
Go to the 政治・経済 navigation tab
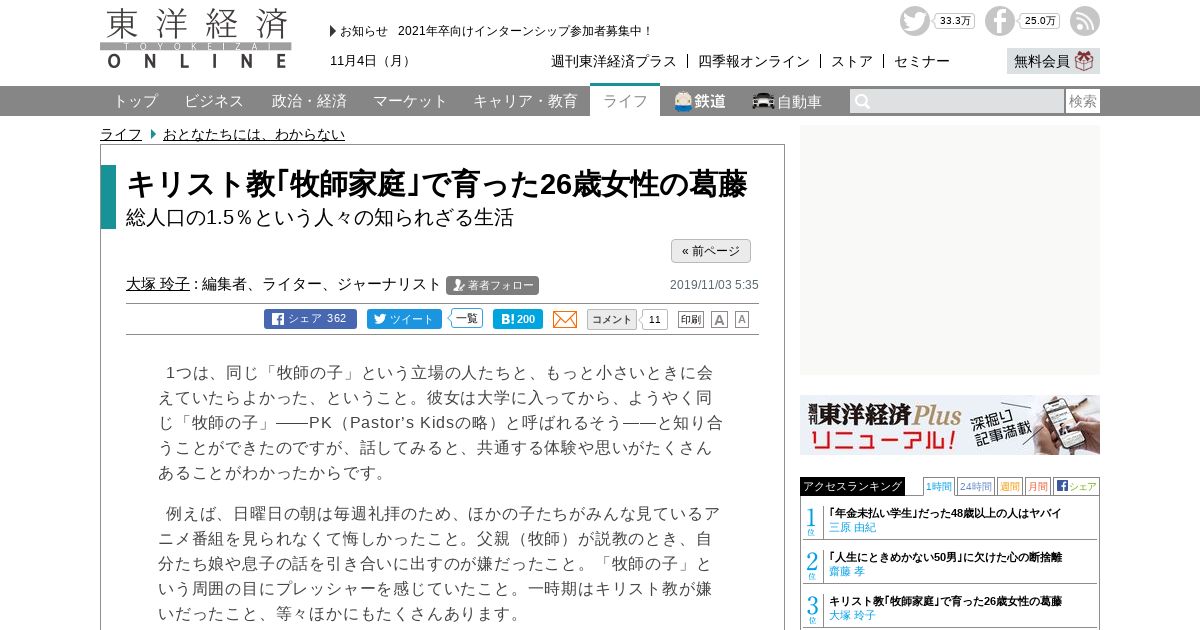pyautogui.click(x=310, y=101)
